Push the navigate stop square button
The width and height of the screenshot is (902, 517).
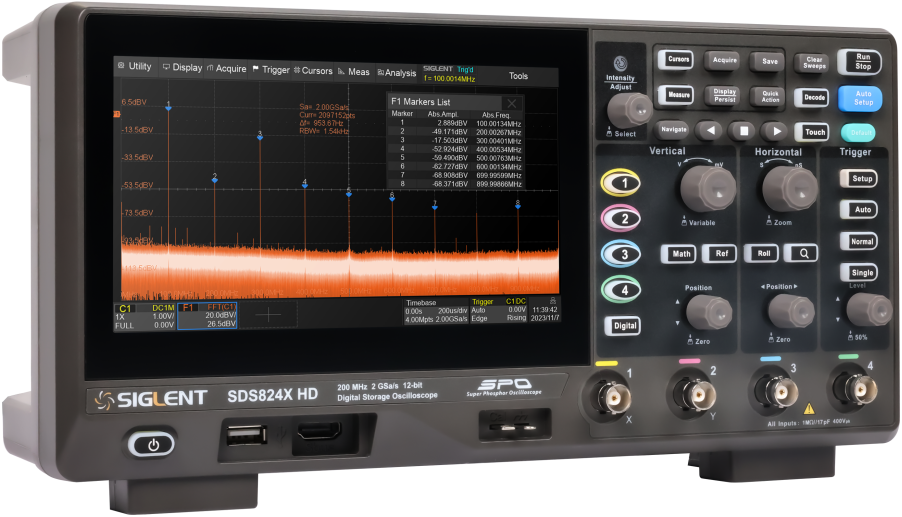[x=743, y=131]
